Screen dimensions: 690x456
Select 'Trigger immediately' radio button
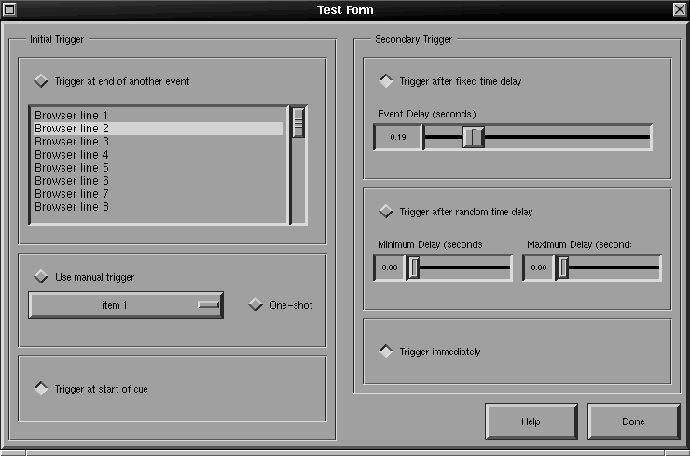pyautogui.click(x=386, y=351)
